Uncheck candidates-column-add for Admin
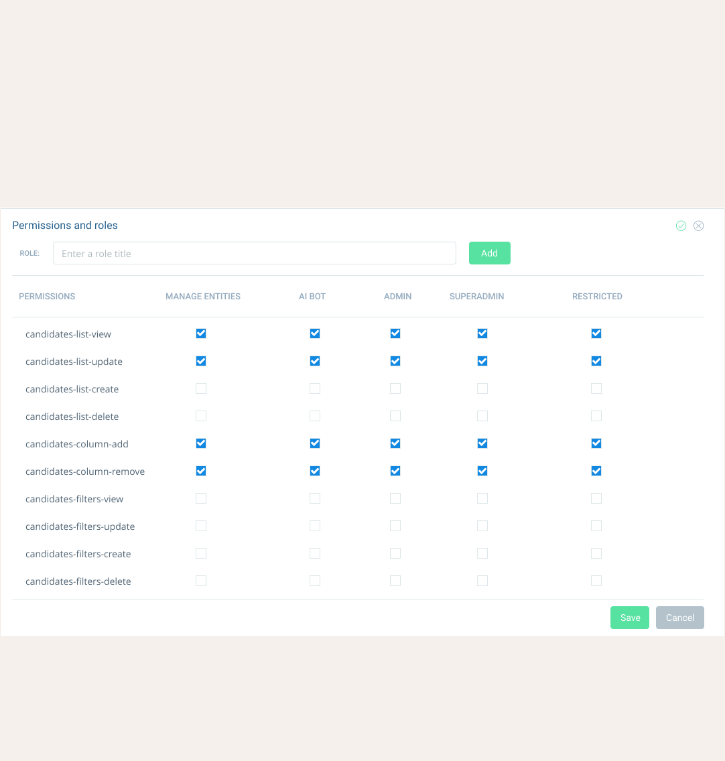 [395, 443]
